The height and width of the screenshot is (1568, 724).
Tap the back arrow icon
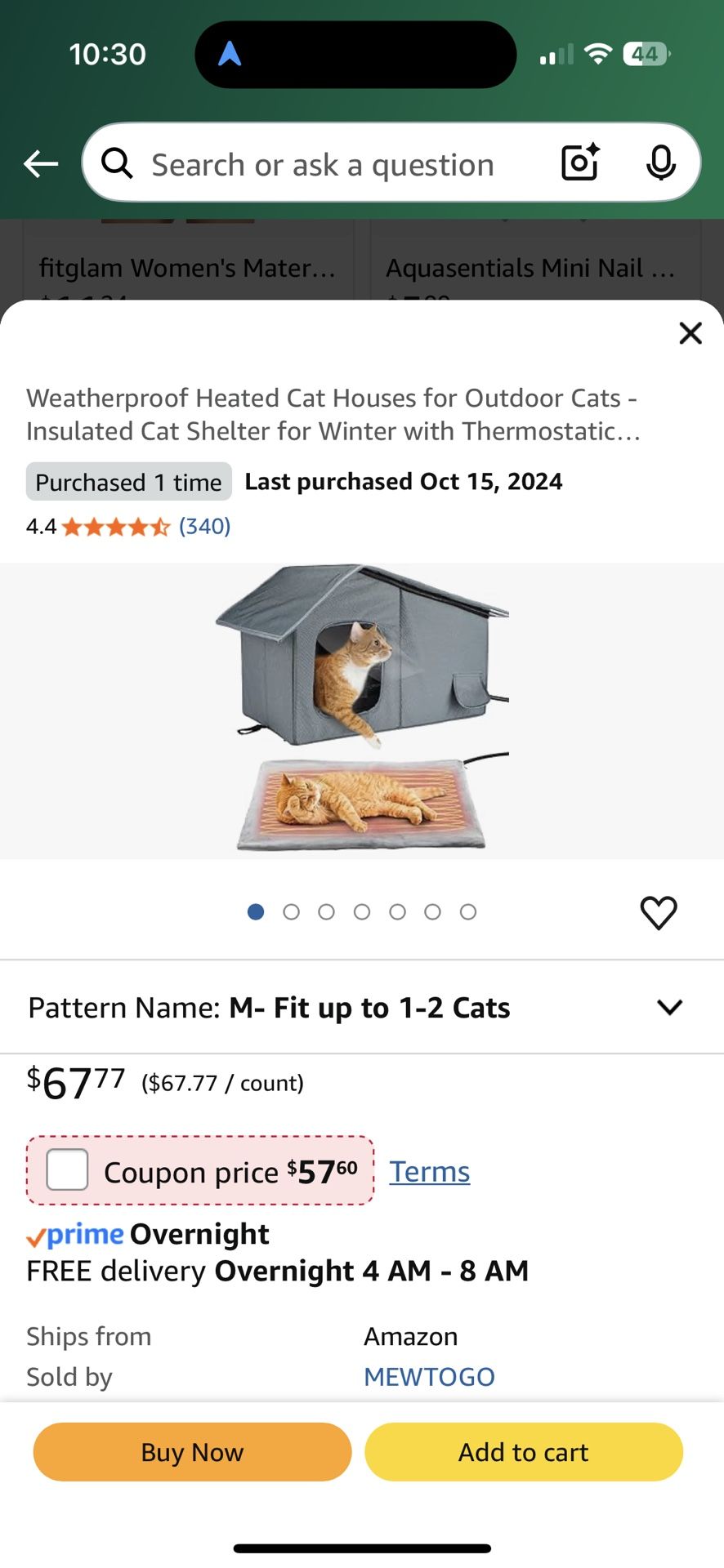point(41,164)
